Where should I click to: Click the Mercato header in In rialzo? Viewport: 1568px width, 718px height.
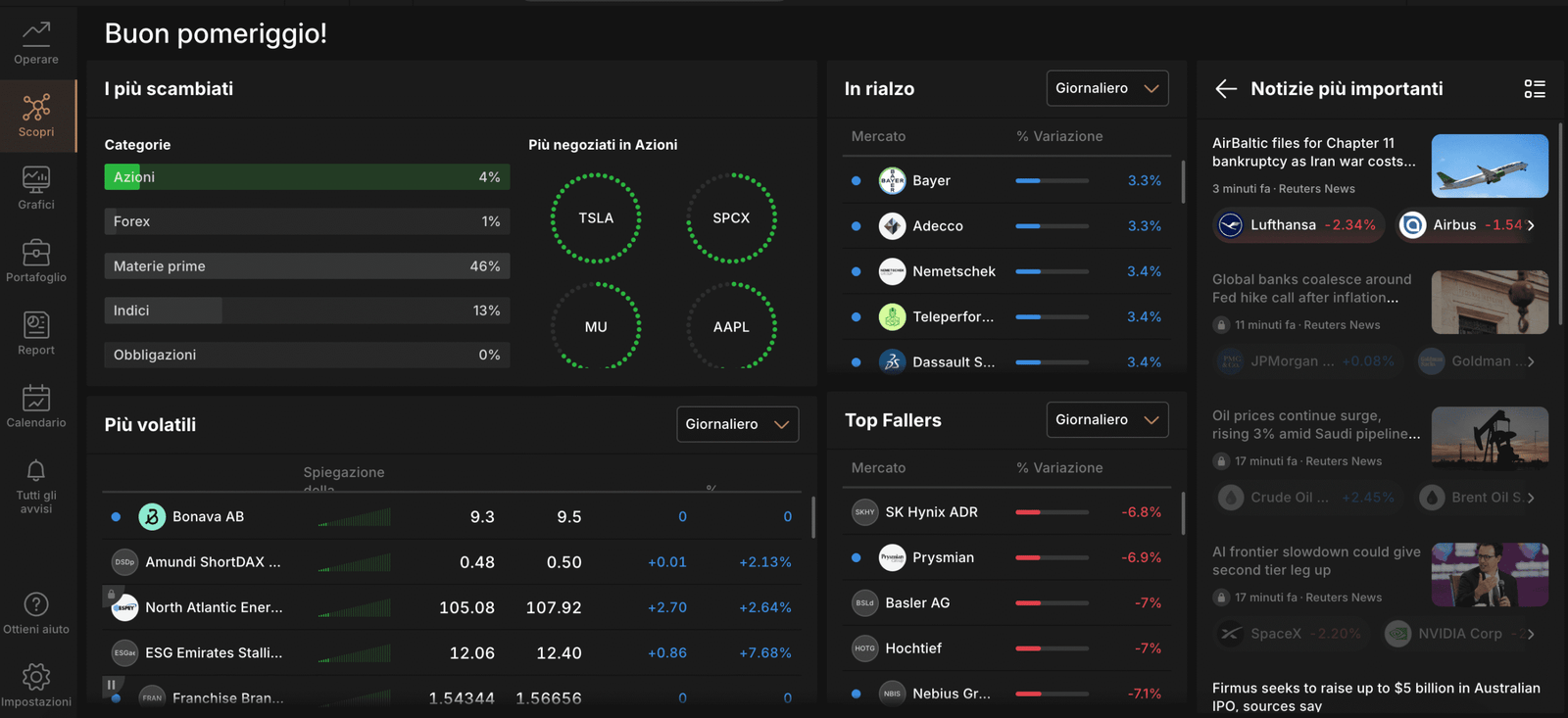[x=878, y=136]
